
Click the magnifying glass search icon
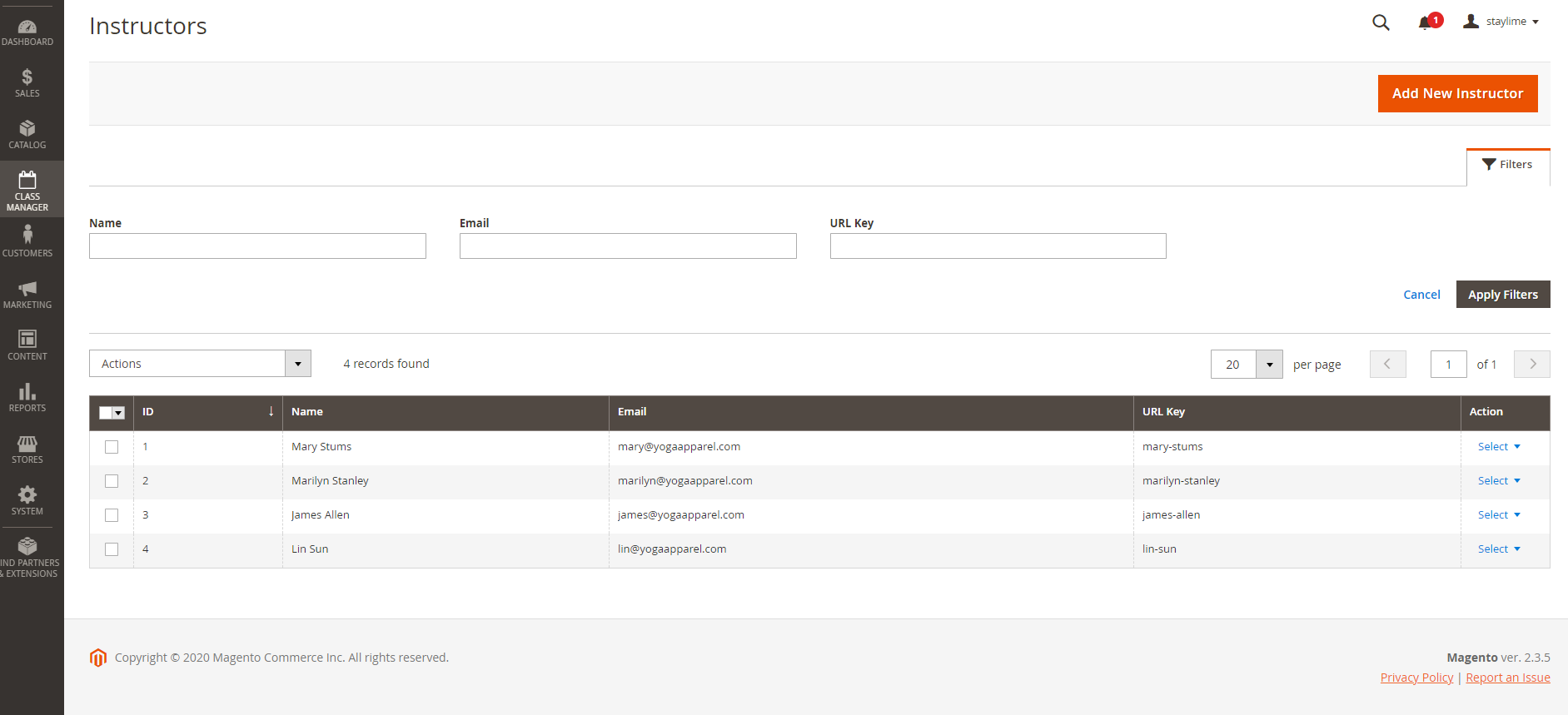[x=1381, y=22]
